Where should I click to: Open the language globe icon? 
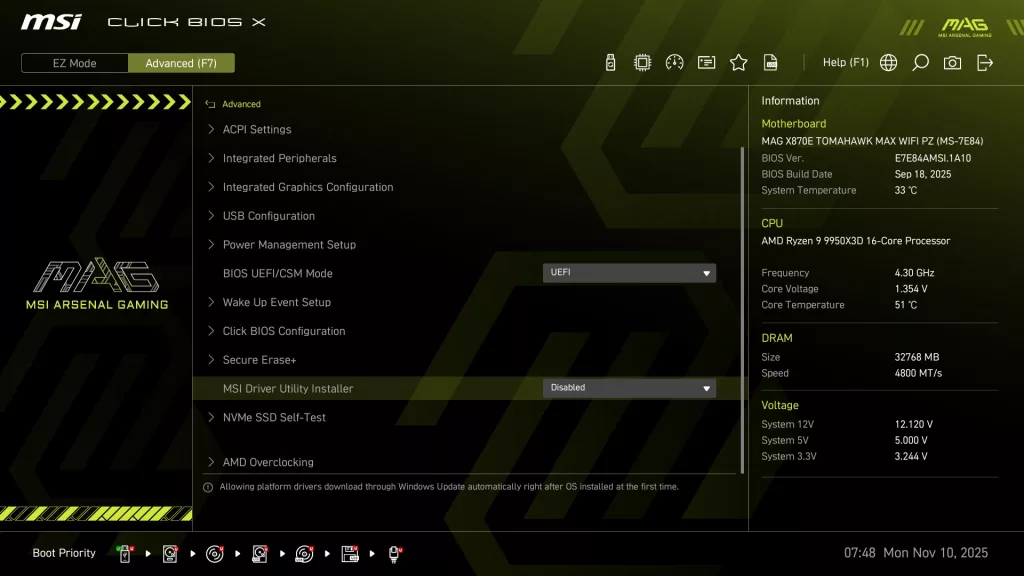pyautogui.click(x=888, y=62)
